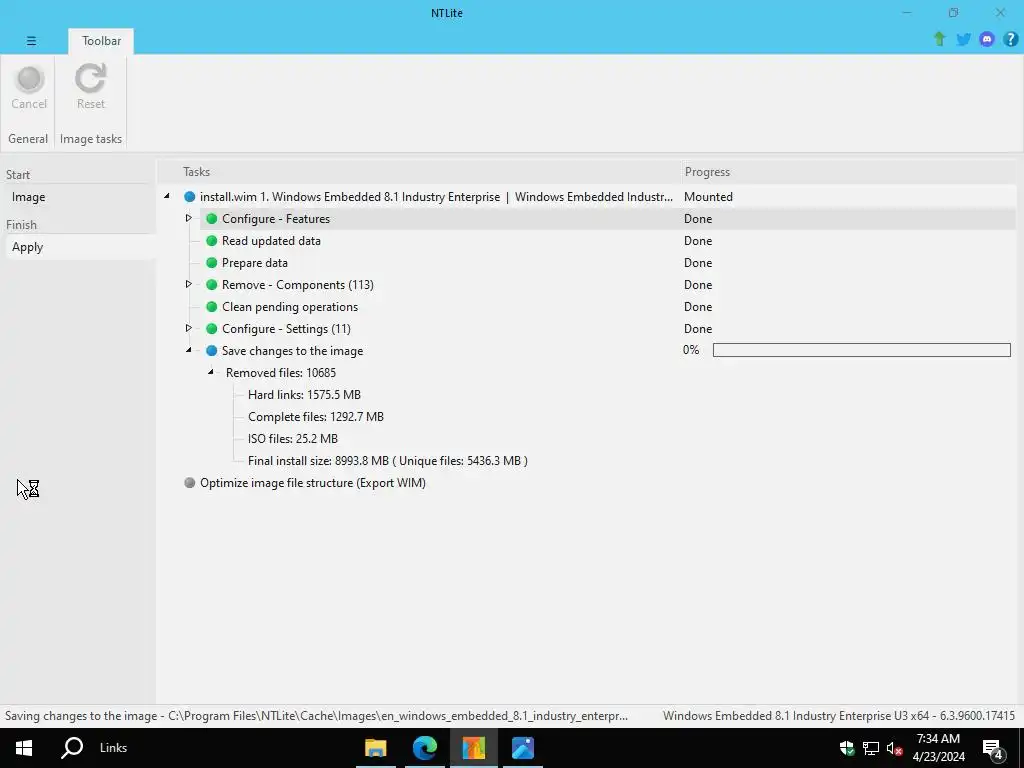Go to the Apply page in sidebar

[x=80, y=247]
